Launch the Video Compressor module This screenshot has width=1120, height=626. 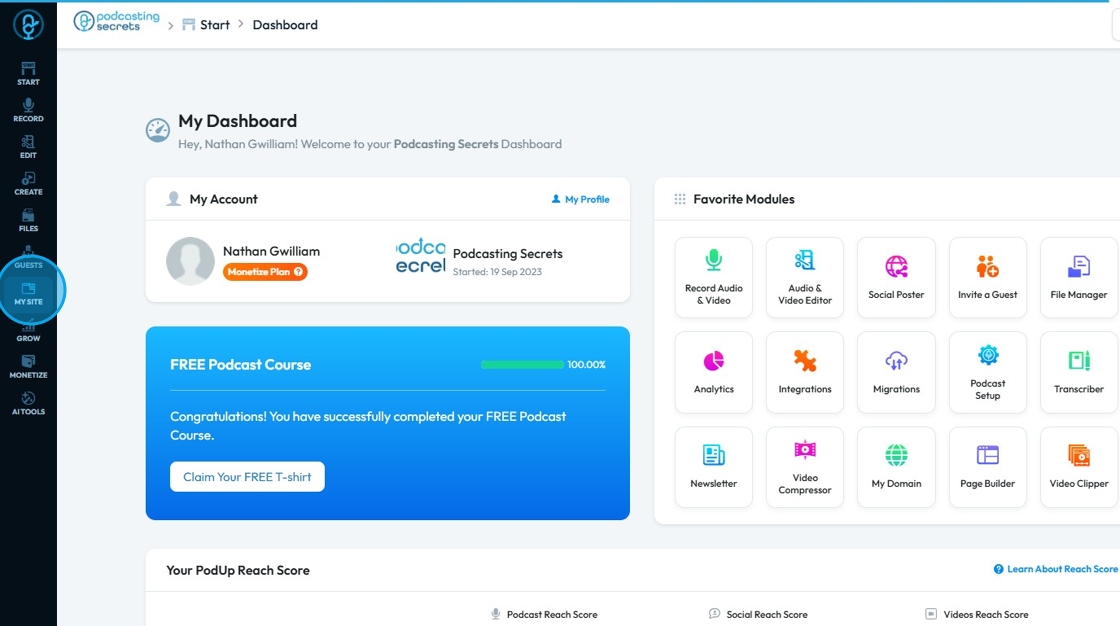[805, 467]
